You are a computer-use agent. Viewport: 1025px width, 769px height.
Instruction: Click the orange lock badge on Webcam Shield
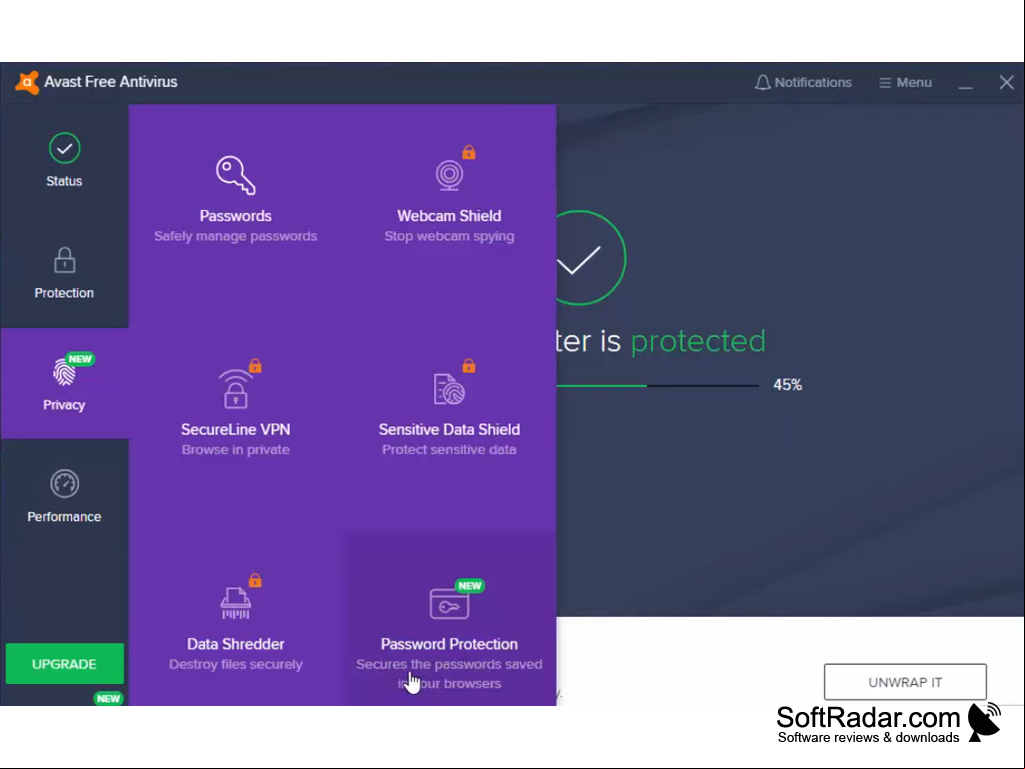pos(469,152)
